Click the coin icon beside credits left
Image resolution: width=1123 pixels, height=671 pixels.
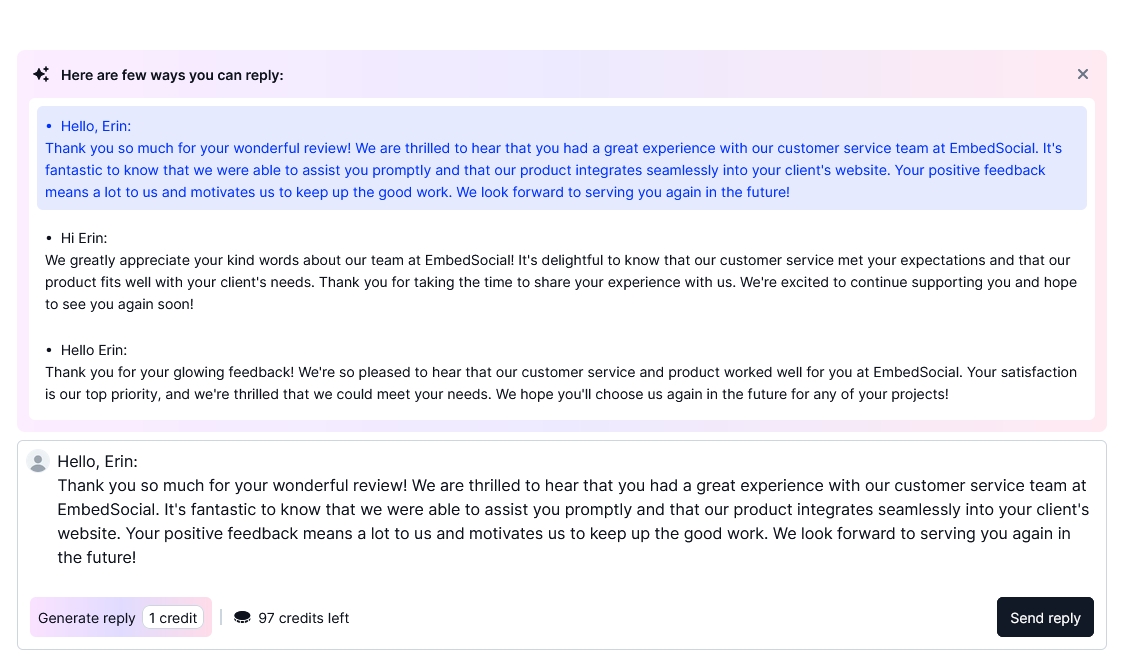click(x=242, y=618)
